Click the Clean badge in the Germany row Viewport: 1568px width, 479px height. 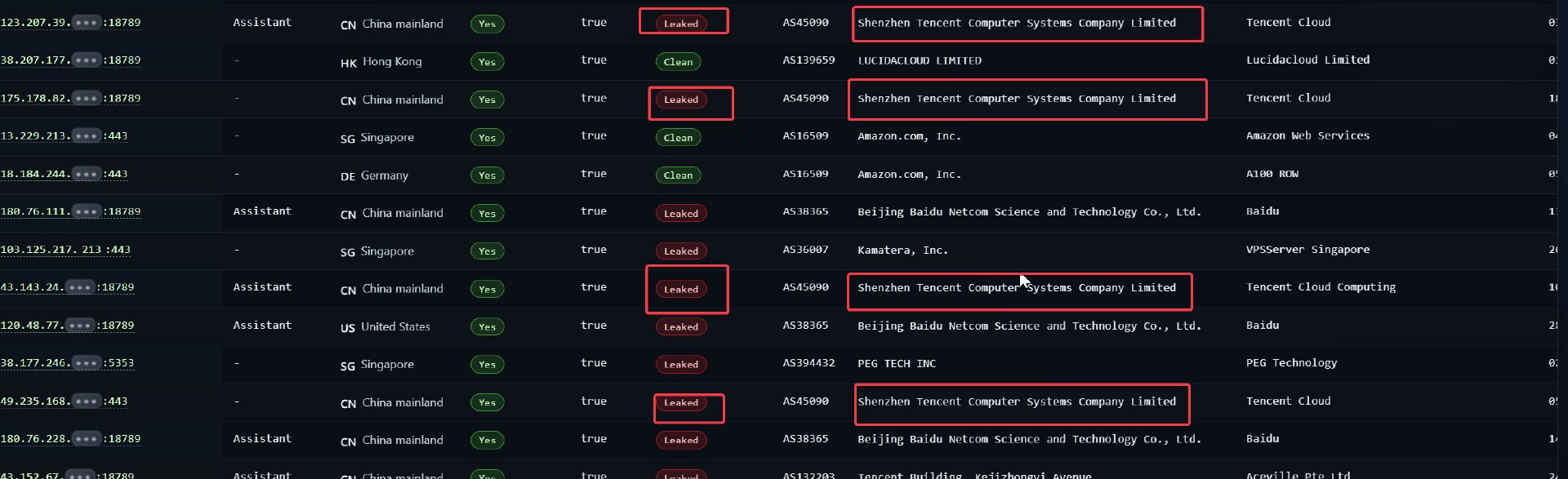(x=678, y=175)
